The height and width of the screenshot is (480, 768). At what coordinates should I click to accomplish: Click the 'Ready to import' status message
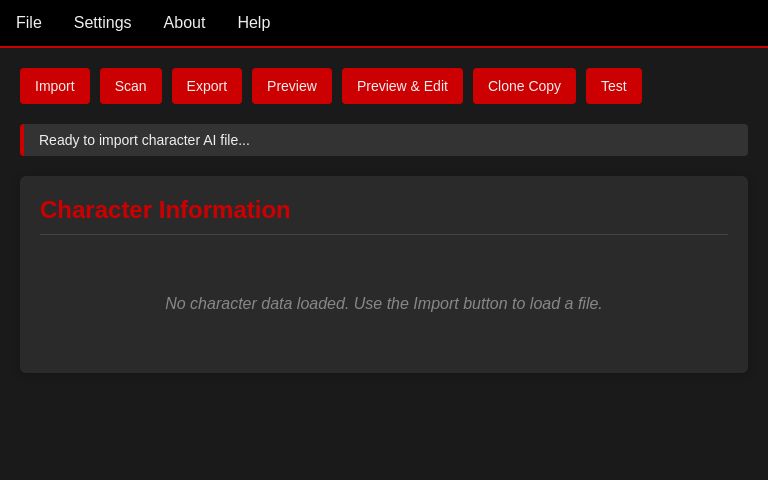tap(144, 140)
